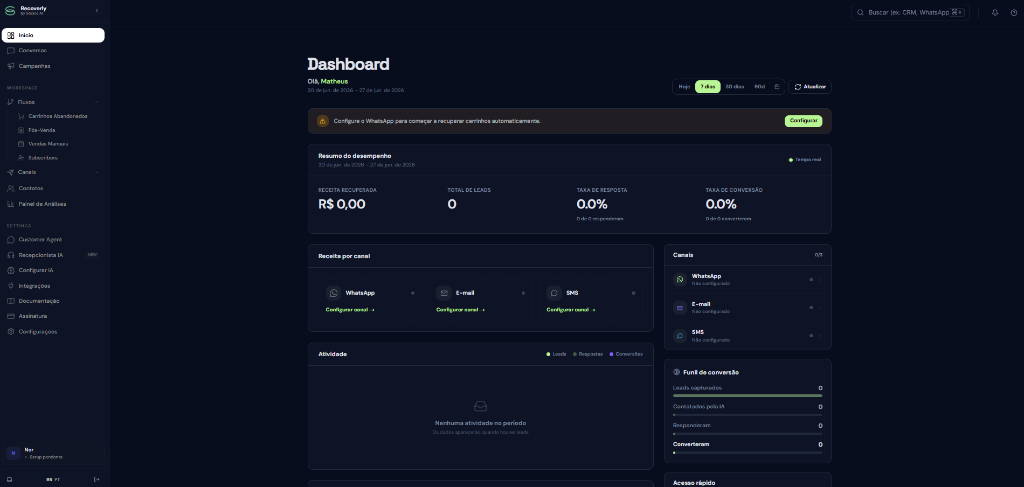Image resolution: width=1024 pixels, height=487 pixels.
Task: Click E-mail icon in Receita por canal
Action: [x=444, y=293]
